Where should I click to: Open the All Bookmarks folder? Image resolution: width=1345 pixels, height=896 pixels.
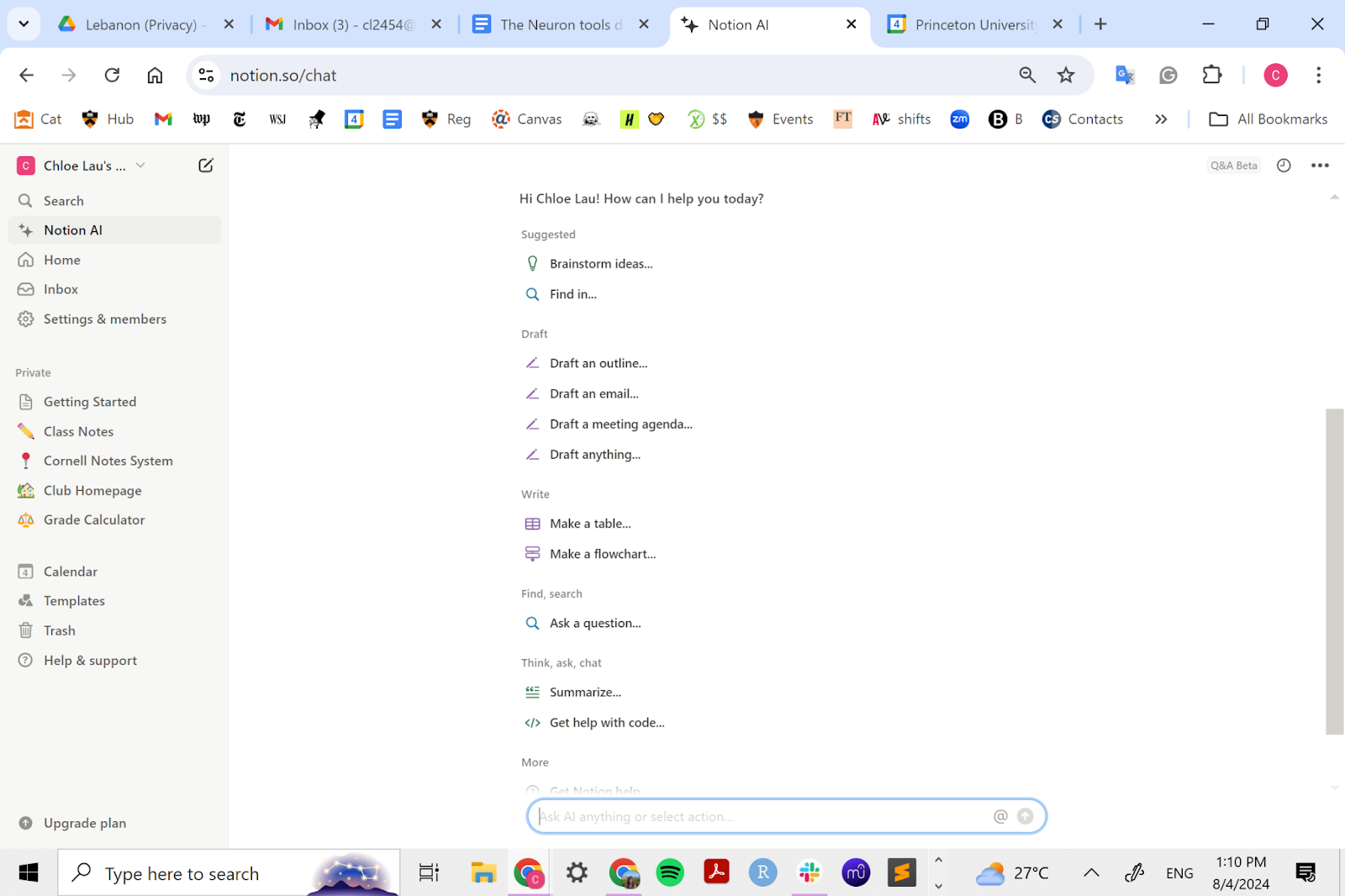[1269, 119]
